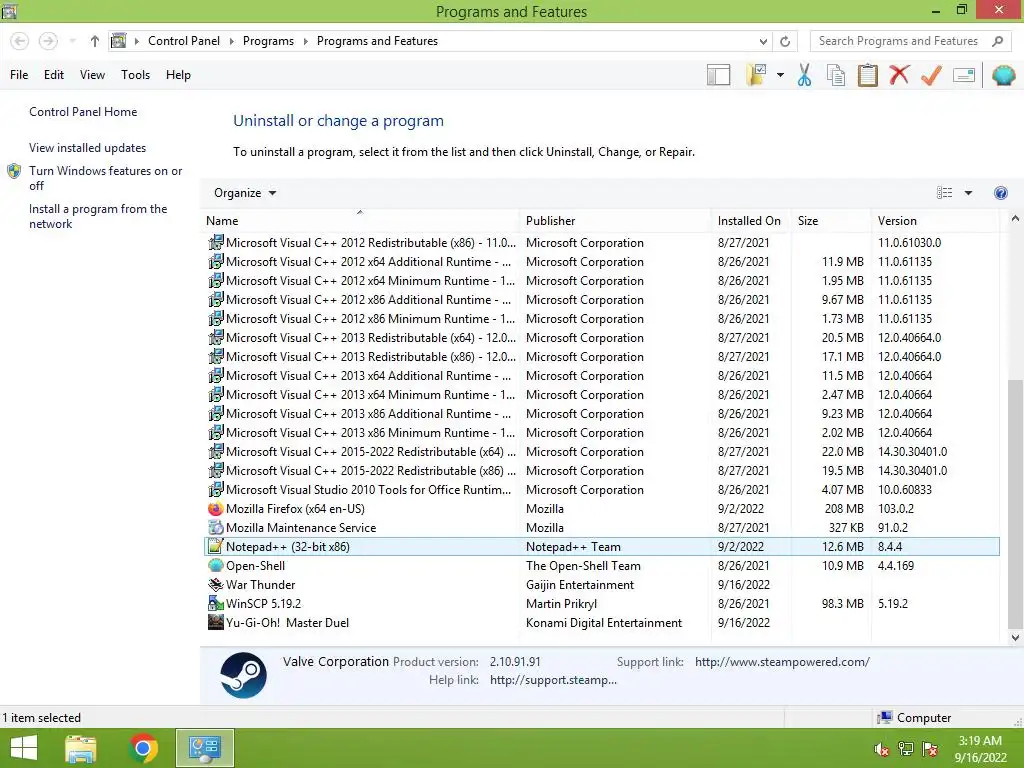
Task: Click the Paste clipboard toolbar icon
Action: point(867,75)
